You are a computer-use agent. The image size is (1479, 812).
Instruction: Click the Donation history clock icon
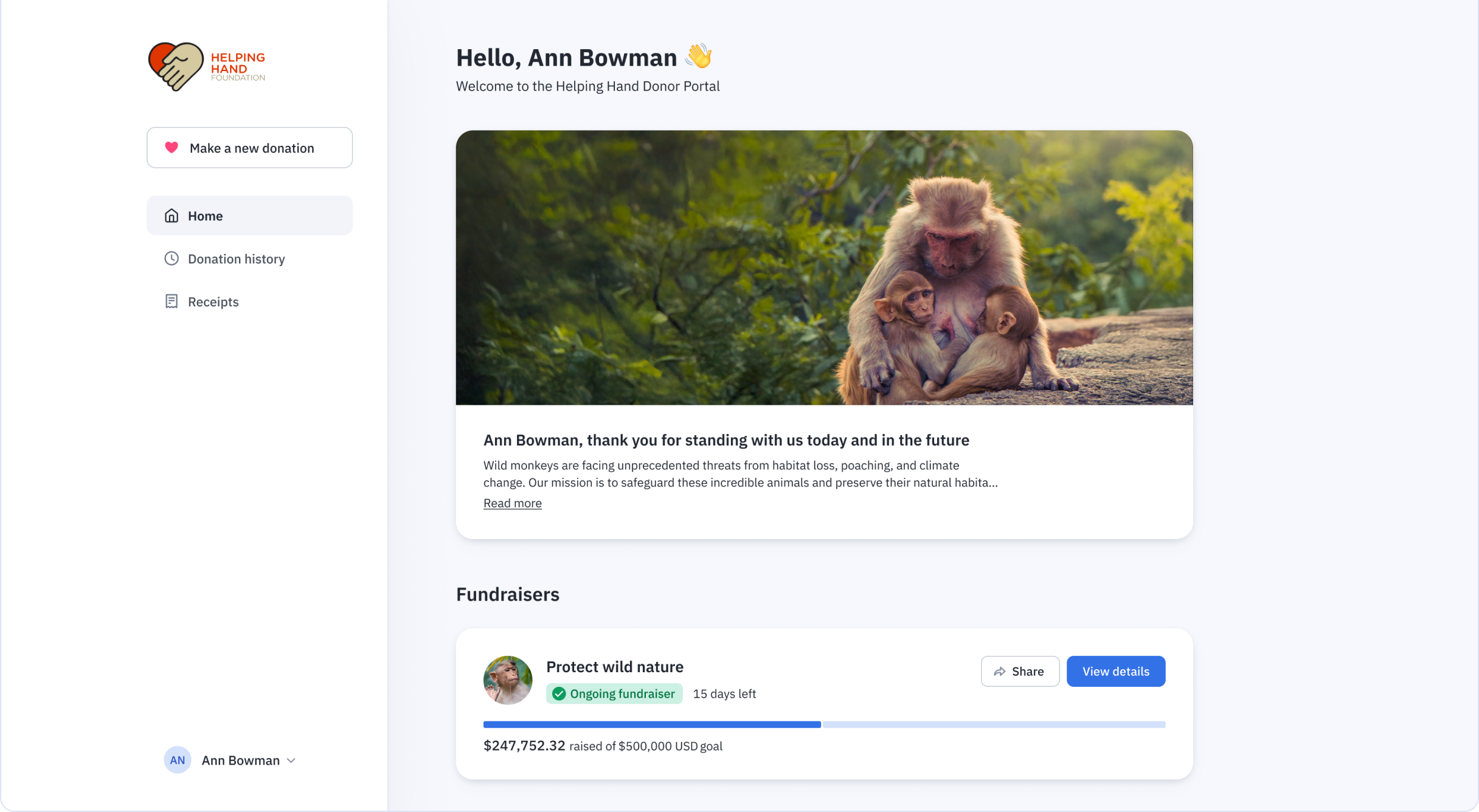(x=171, y=259)
